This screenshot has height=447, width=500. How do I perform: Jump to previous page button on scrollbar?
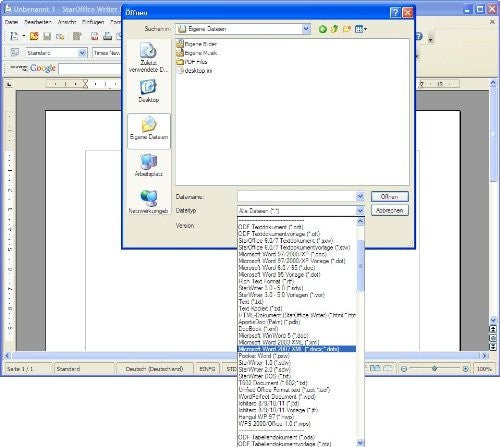(x=493, y=329)
